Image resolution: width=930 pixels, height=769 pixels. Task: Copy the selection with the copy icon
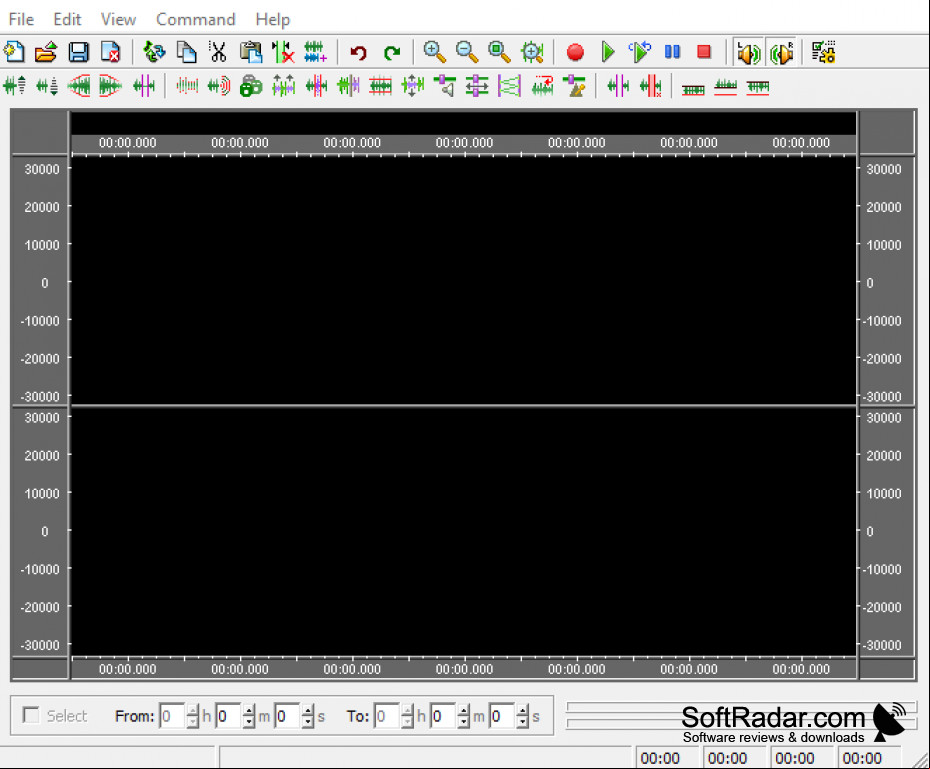187,52
